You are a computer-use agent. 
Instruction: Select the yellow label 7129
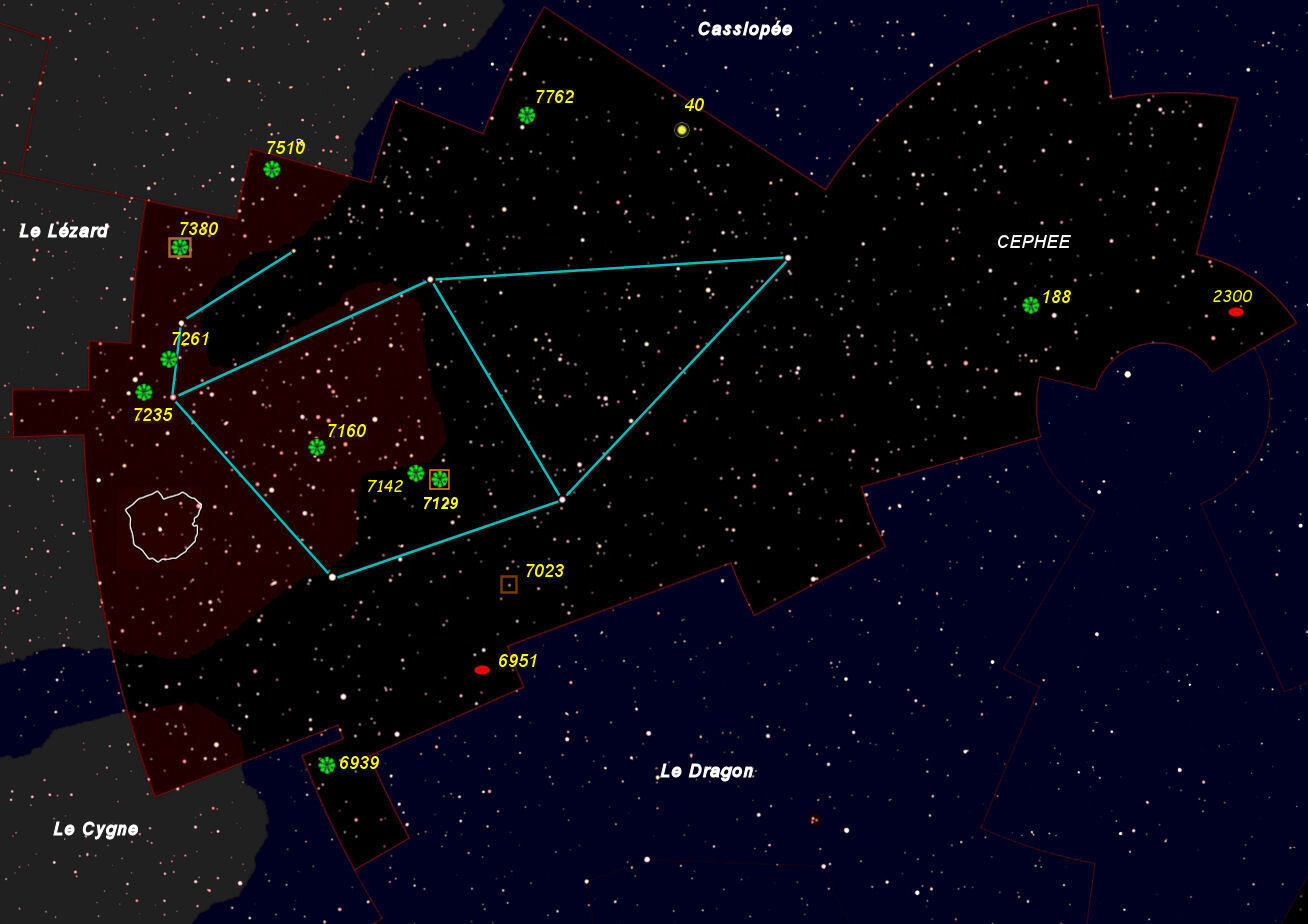(440, 504)
